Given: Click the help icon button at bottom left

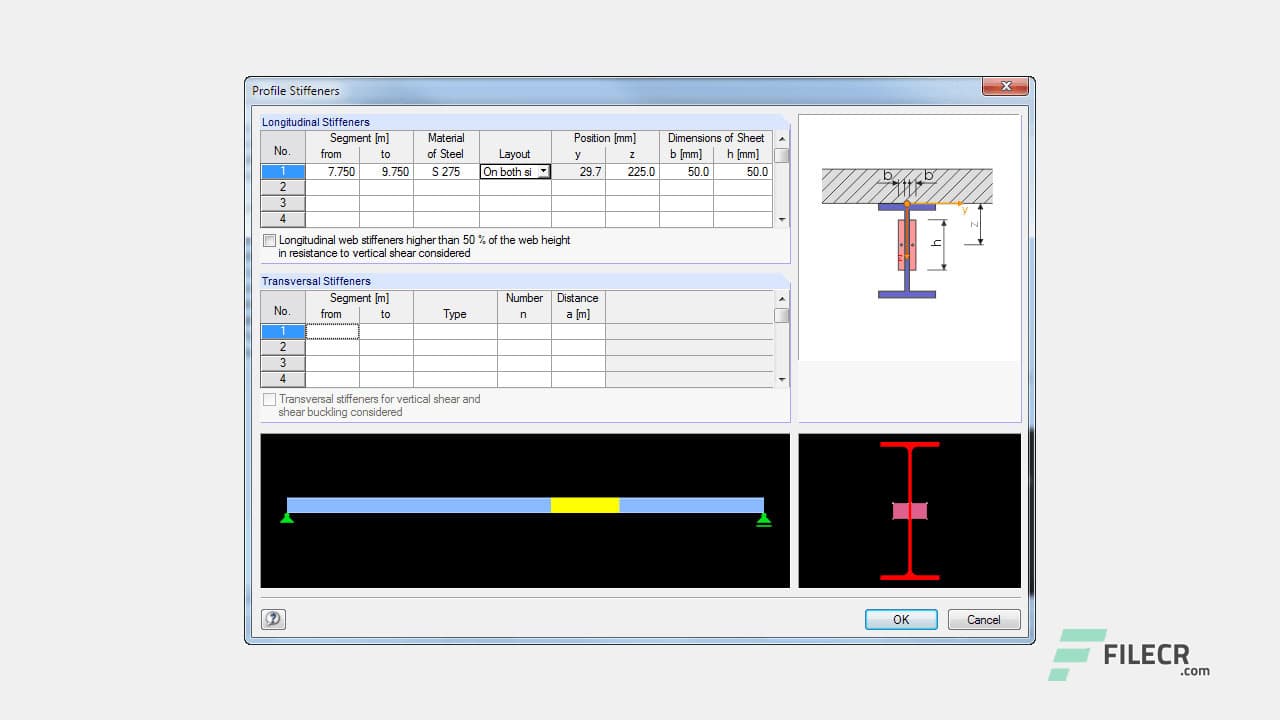Looking at the screenshot, I should point(273,619).
